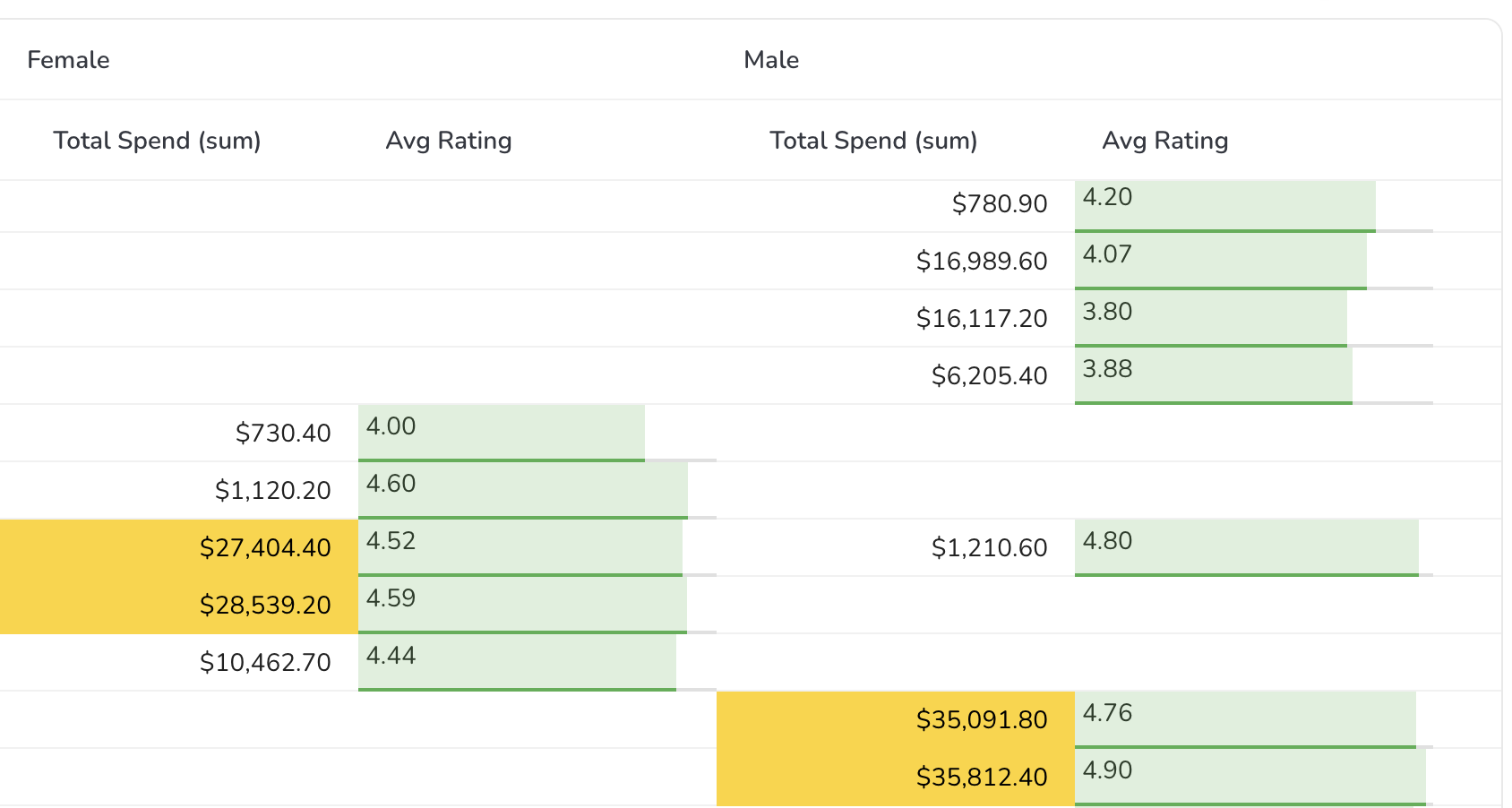The height and width of the screenshot is (808, 1512).
Task: Select the Male column group header
Action: 1109,60
